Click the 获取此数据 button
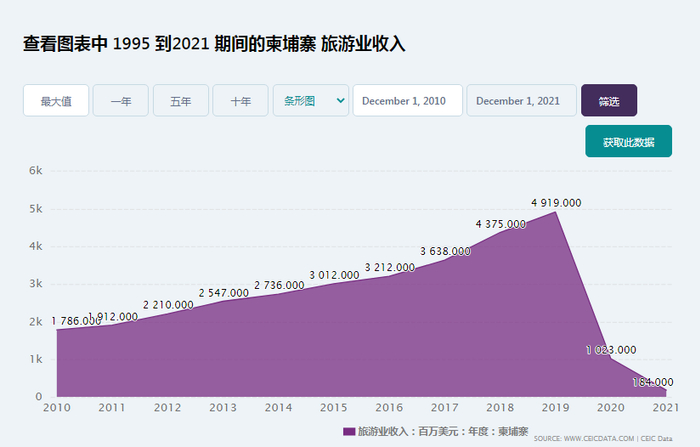This screenshot has height=447, width=700. pos(628,142)
